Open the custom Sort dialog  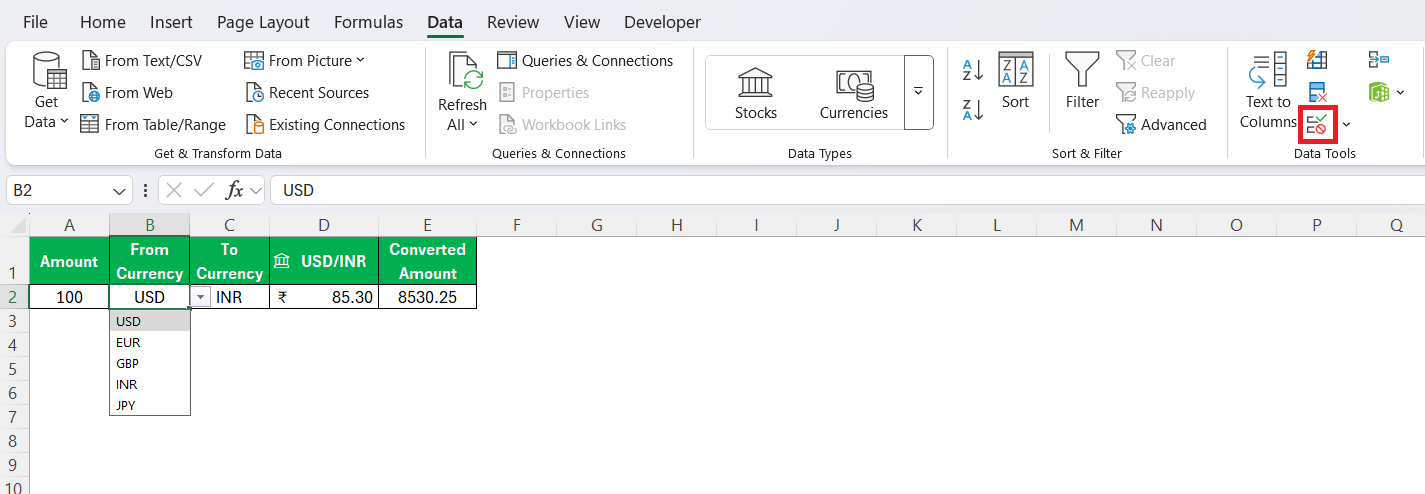click(1015, 80)
